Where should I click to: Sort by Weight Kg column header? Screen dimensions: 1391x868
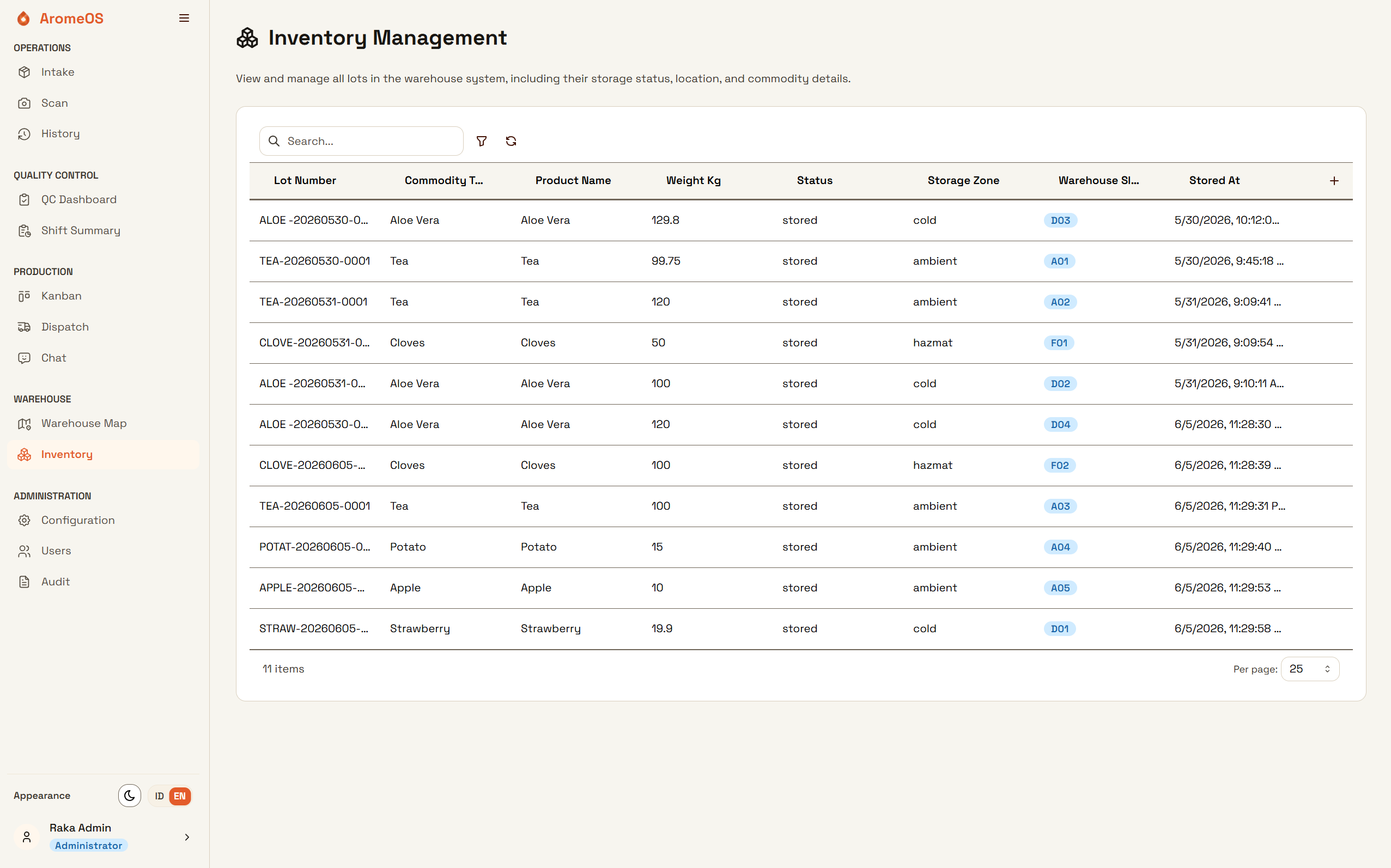[x=693, y=180]
